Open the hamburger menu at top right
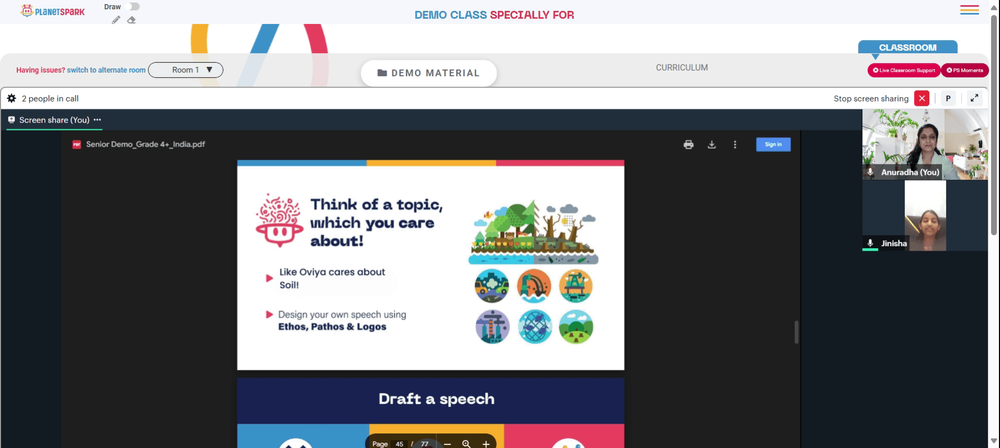The height and width of the screenshot is (448, 1000). pos(969,10)
